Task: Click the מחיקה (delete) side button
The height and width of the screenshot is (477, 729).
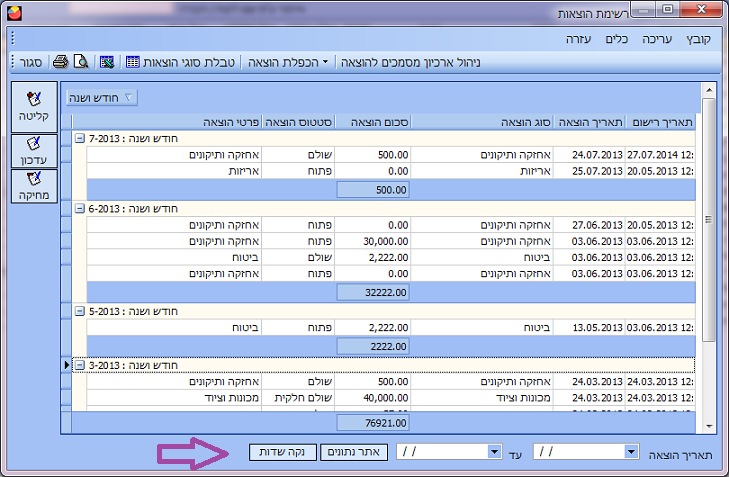Action: click(x=34, y=185)
